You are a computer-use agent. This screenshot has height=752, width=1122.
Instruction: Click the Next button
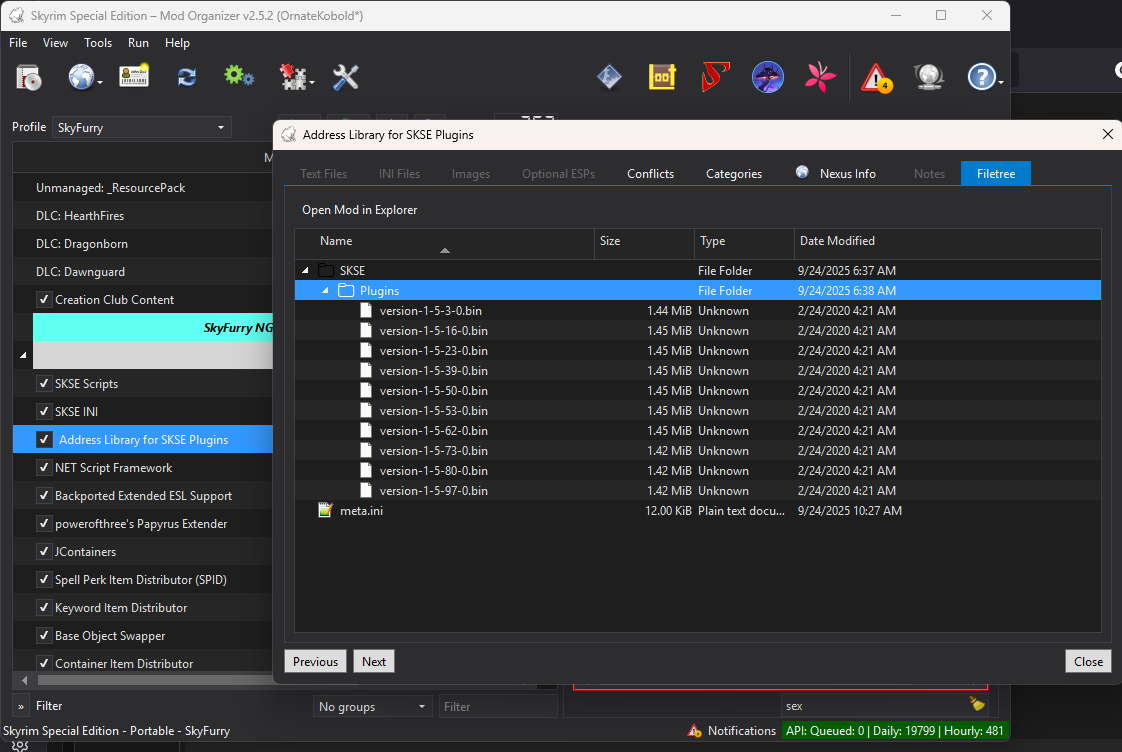click(x=374, y=661)
